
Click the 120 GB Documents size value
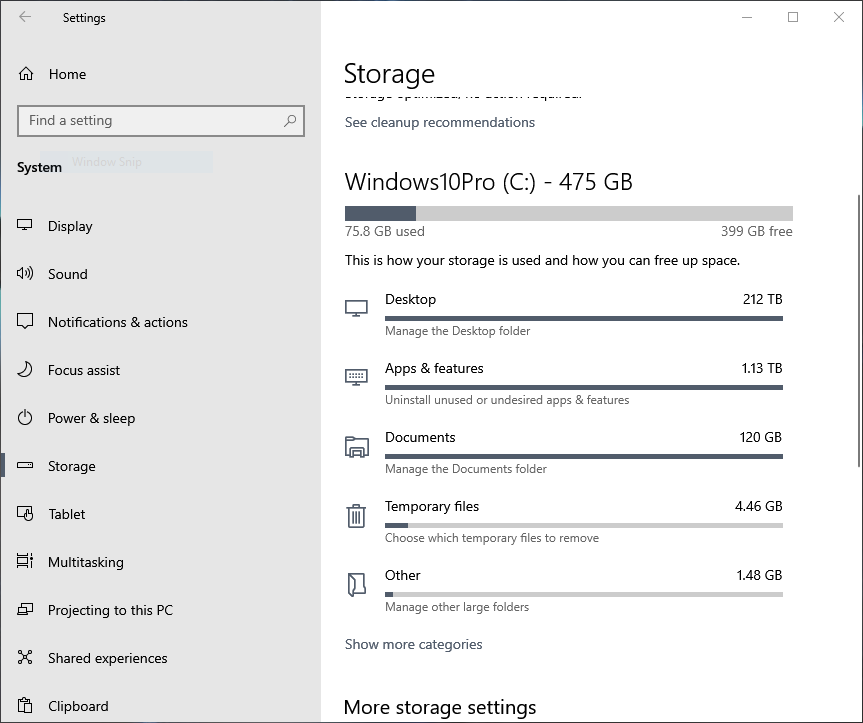pyautogui.click(x=761, y=437)
